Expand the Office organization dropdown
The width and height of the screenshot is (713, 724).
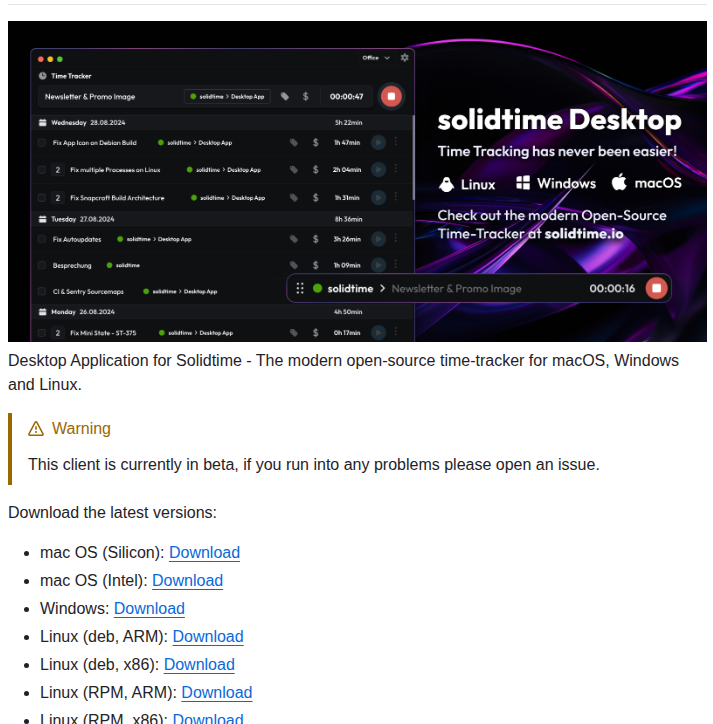376,58
